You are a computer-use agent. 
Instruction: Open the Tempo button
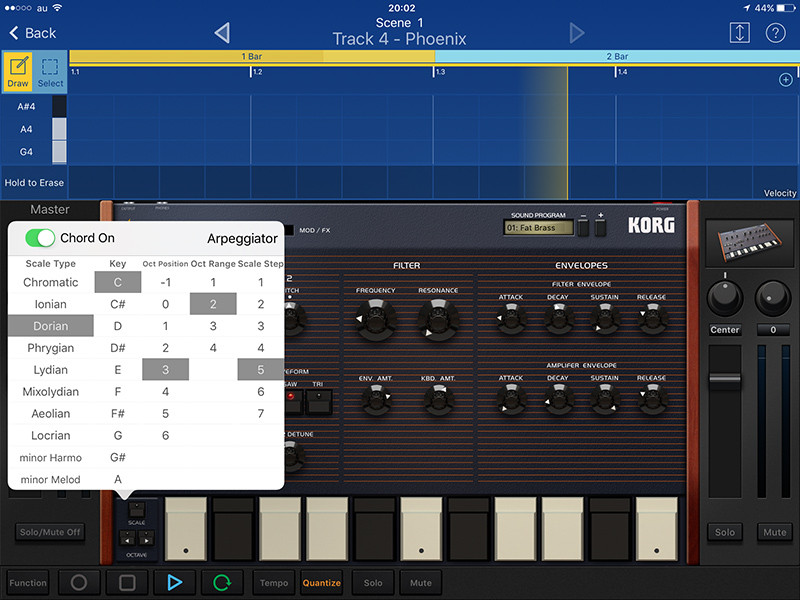pyautogui.click(x=274, y=582)
